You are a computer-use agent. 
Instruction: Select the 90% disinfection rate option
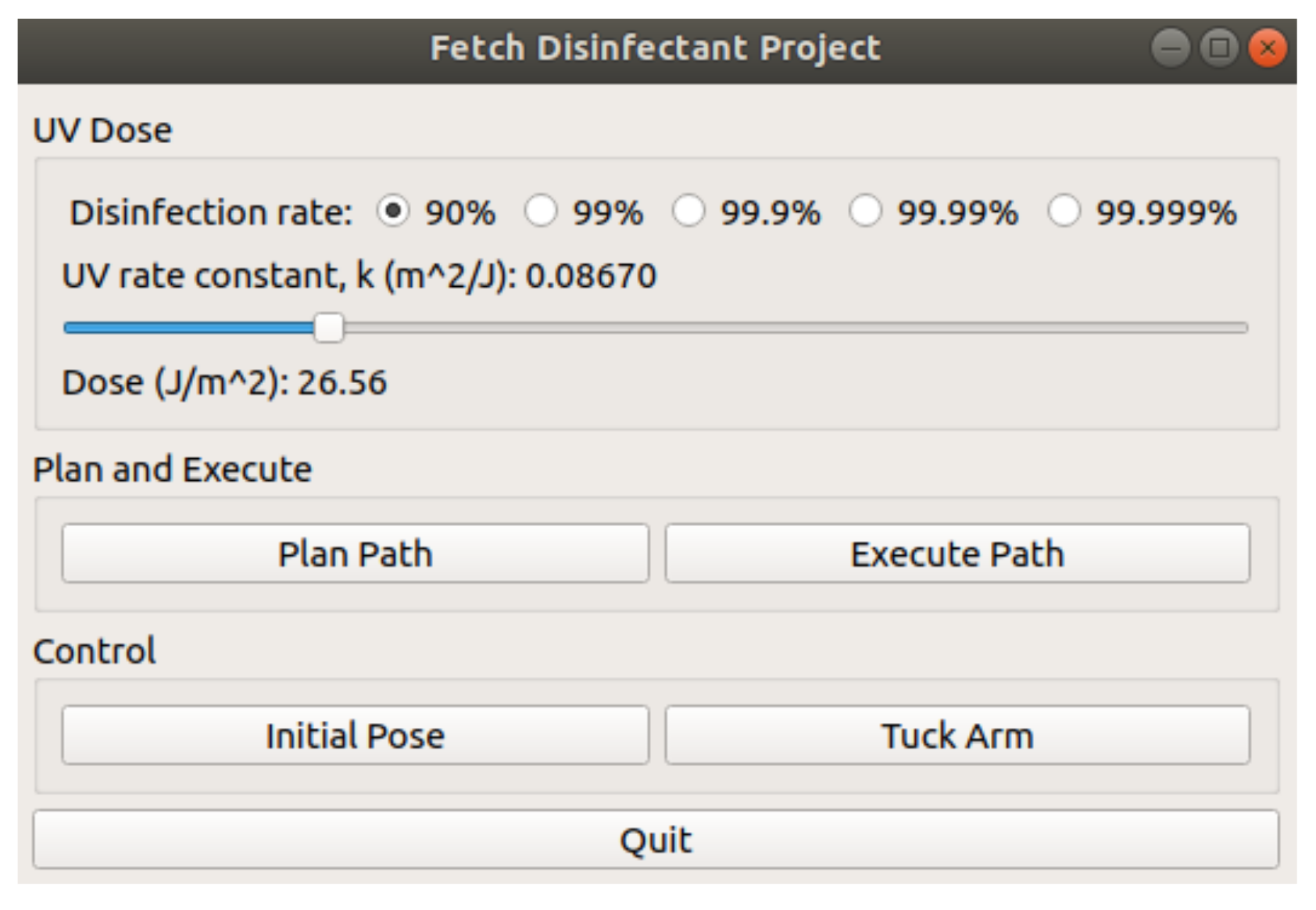(393, 211)
